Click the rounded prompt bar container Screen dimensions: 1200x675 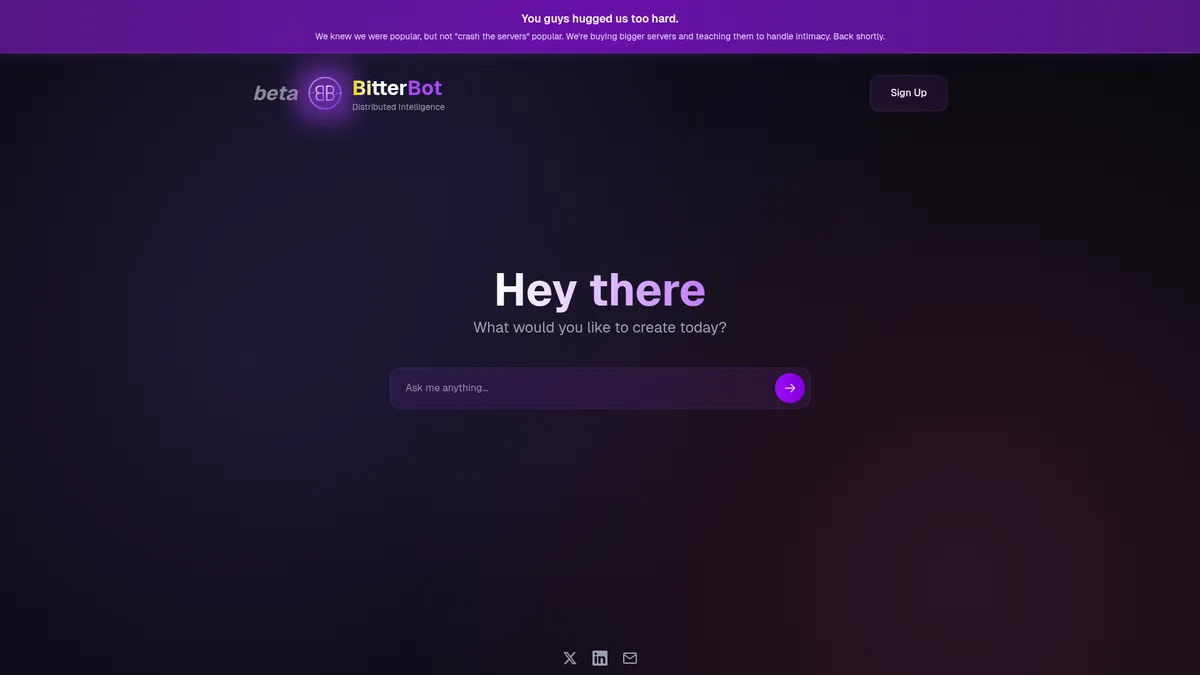point(600,387)
